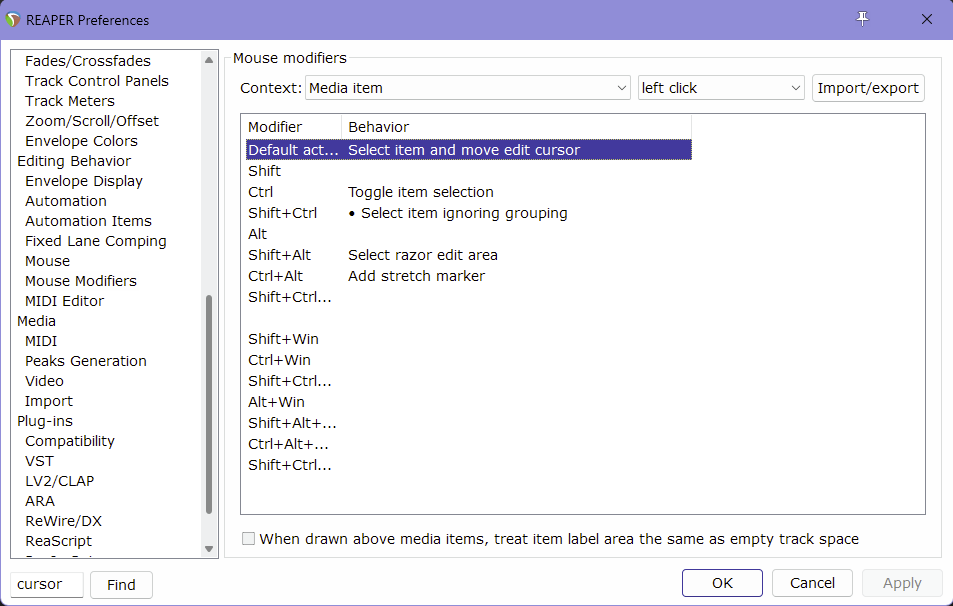Open Fixed Lane Comping page

(95, 241)
